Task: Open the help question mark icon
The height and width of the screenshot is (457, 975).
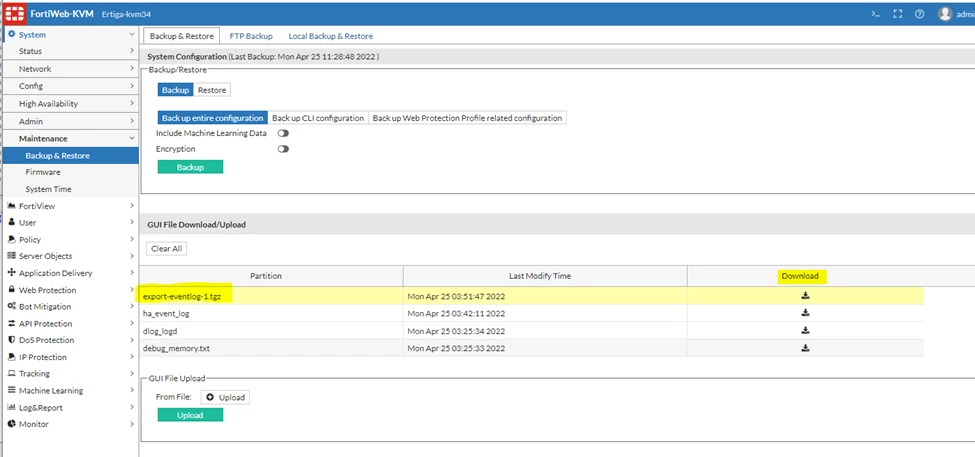Action: point(920,14)
